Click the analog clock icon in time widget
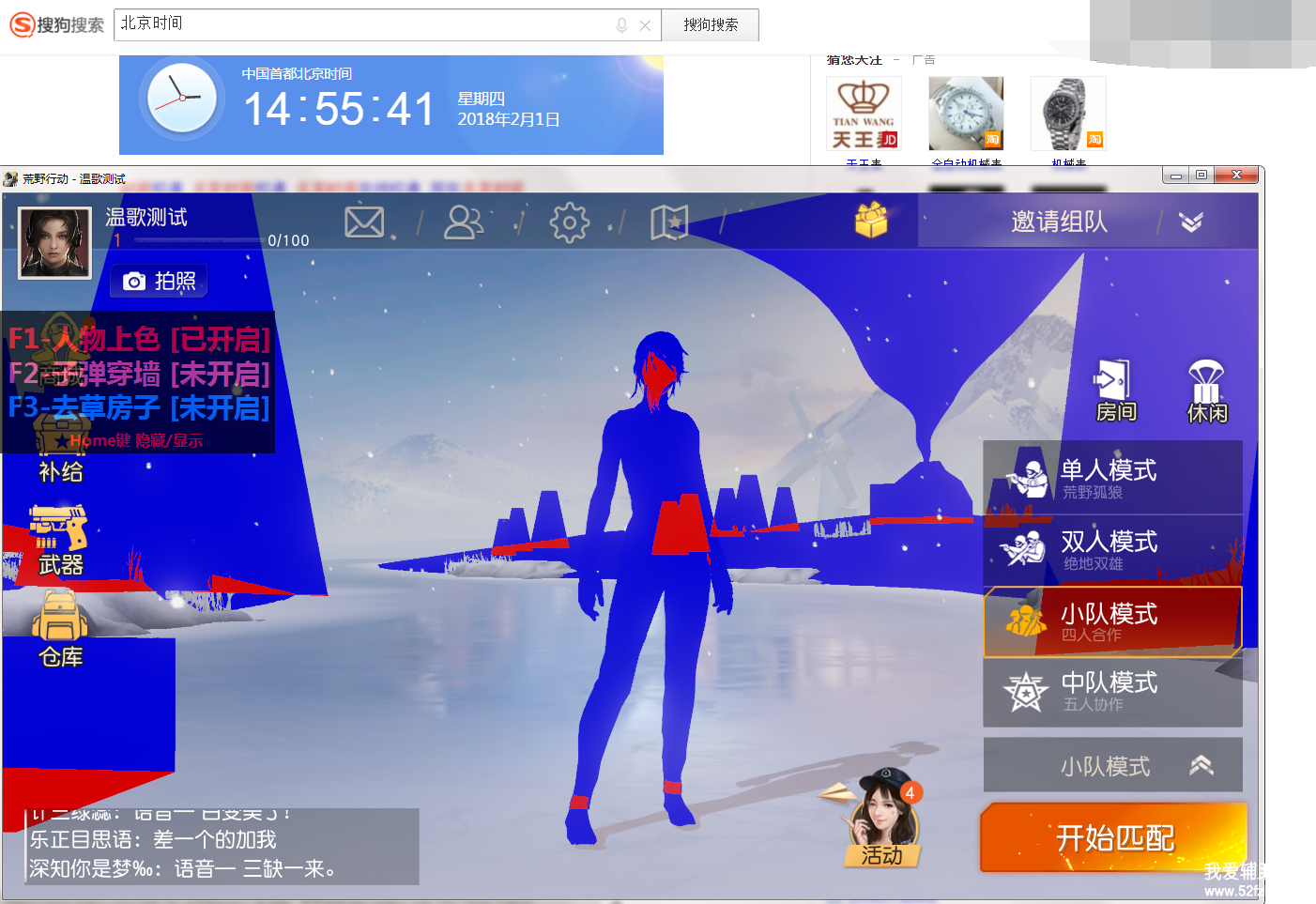The width and height of the screenshot is (1316, 904). pos(182,98)
